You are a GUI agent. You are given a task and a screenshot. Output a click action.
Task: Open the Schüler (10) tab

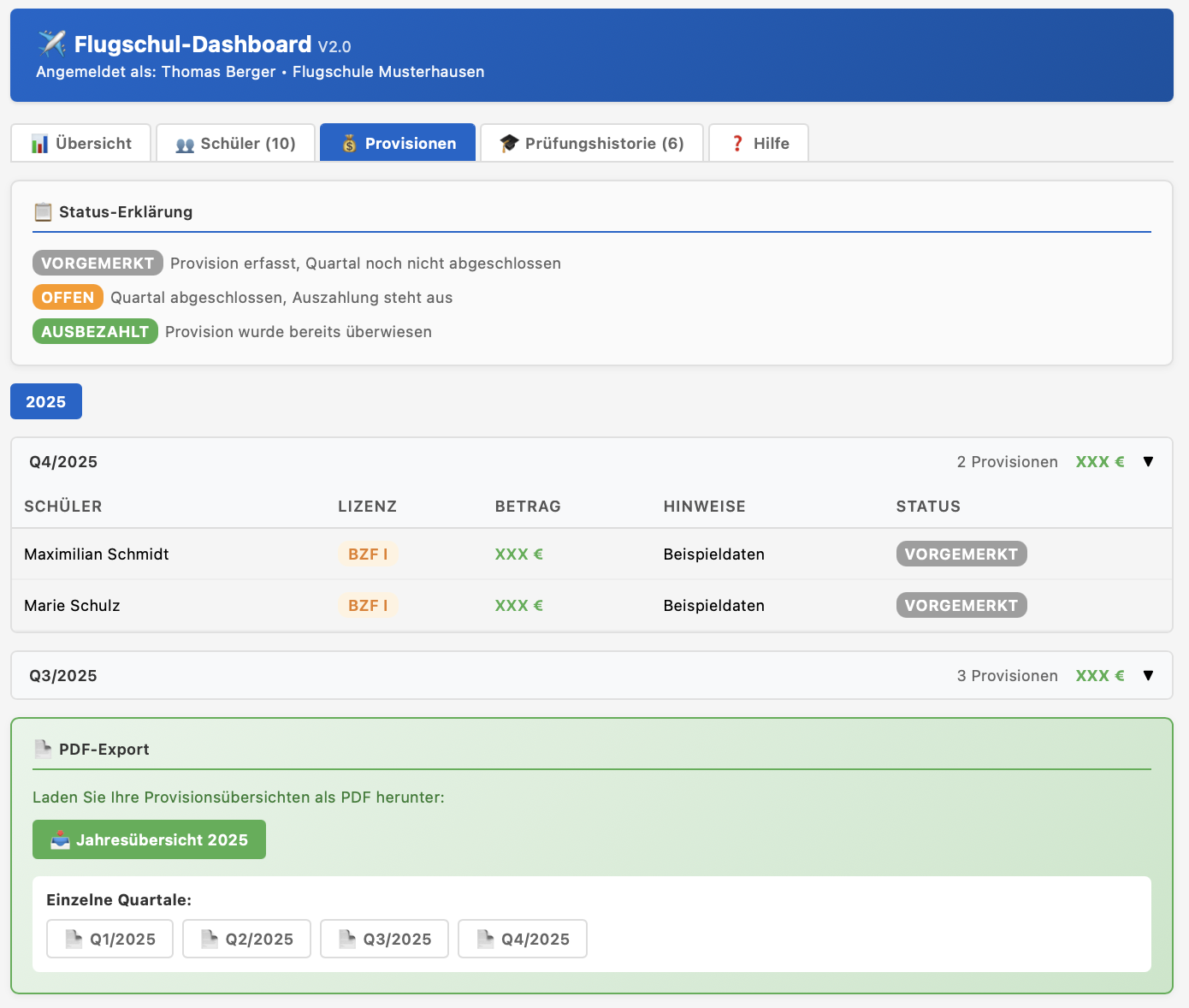coord(235,144)
